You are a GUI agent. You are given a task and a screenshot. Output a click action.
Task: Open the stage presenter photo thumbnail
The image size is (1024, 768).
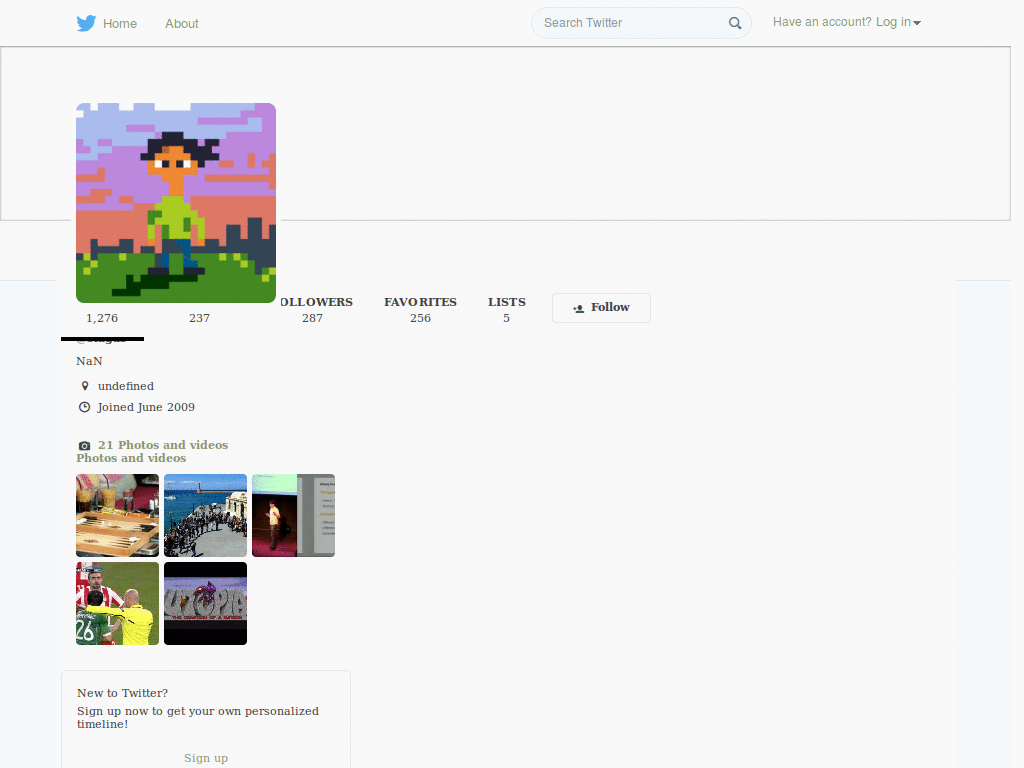293,515
